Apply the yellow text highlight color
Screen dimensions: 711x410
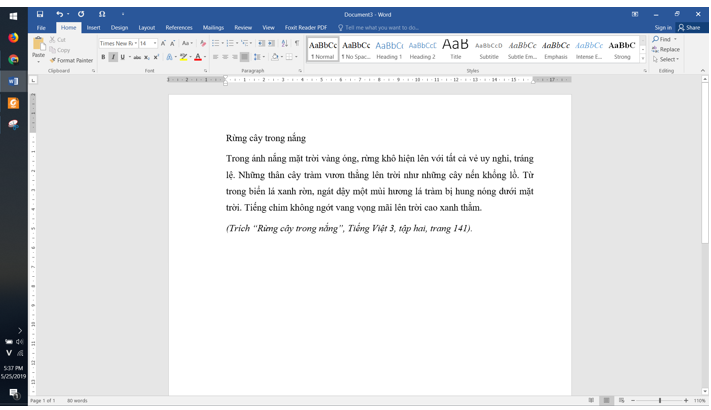pos(183,57)
